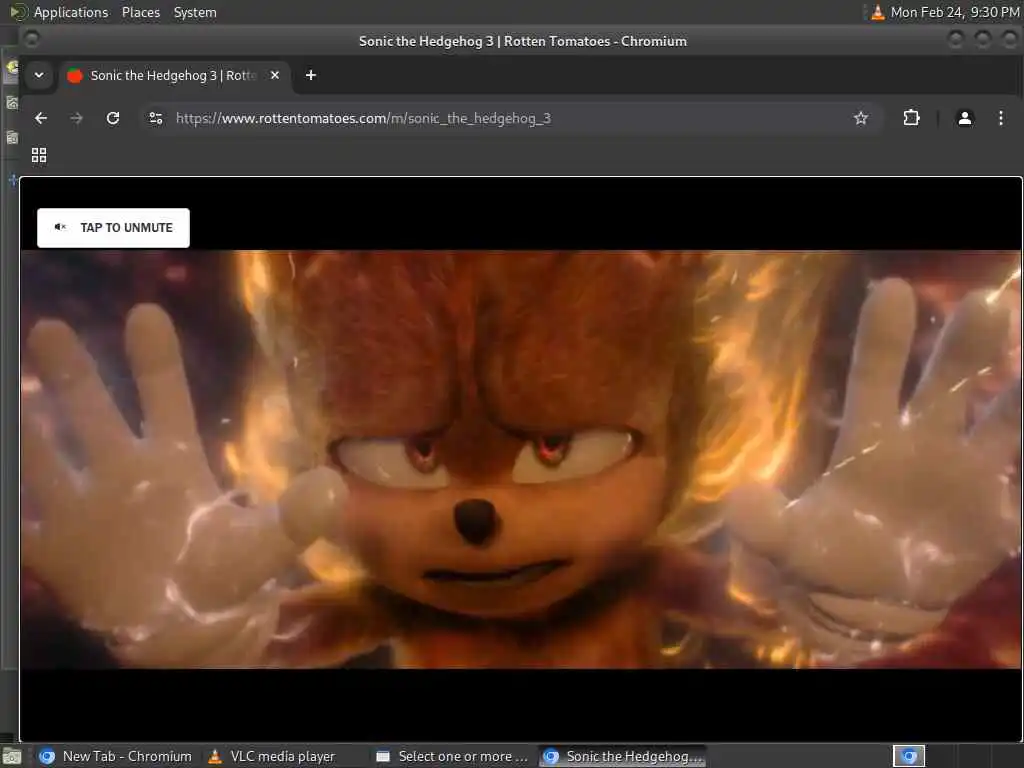Open the System menu
The image size is (1024, 768).
click(x=195, y=12)
